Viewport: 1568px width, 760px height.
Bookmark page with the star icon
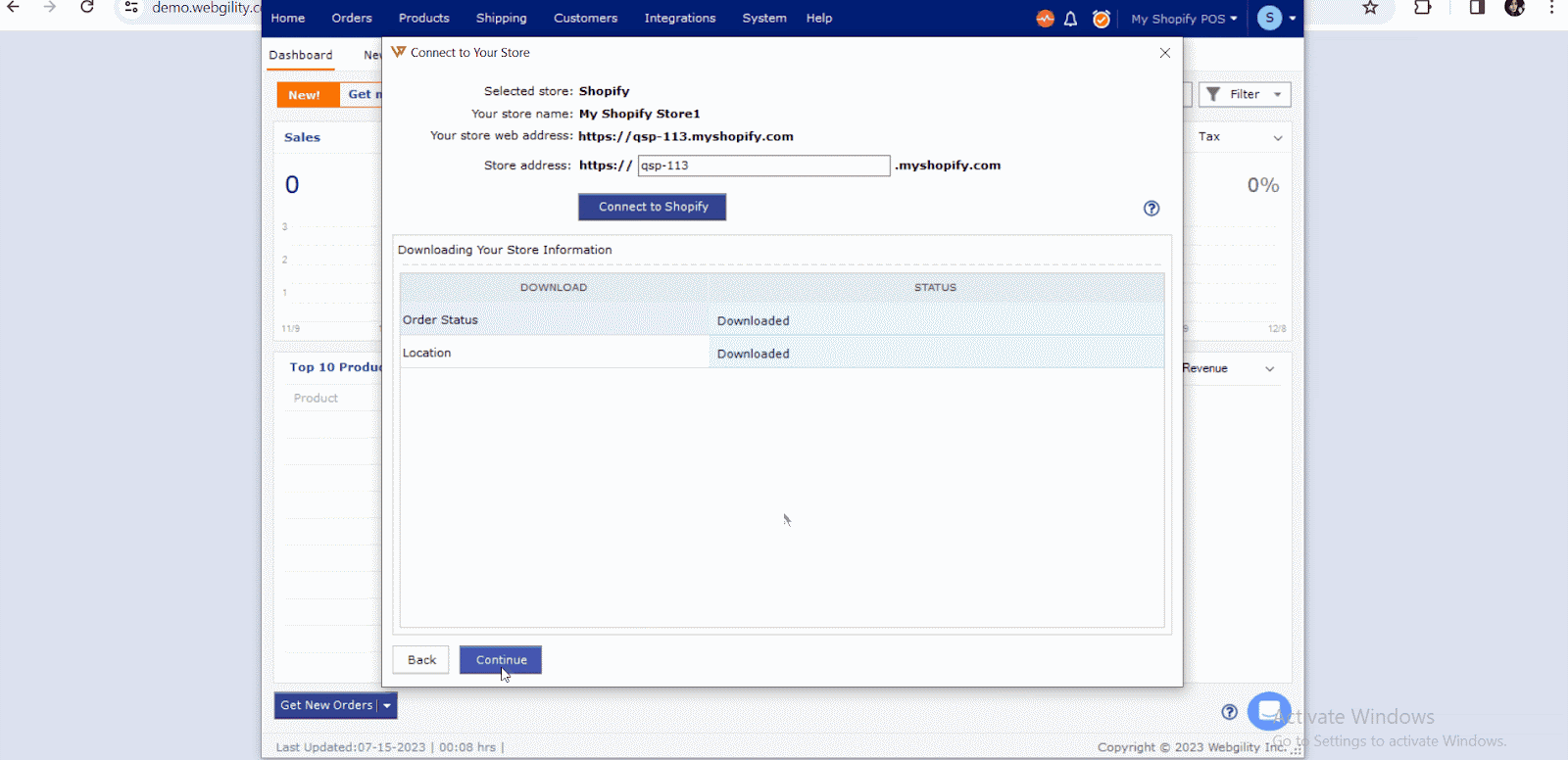1370,8
